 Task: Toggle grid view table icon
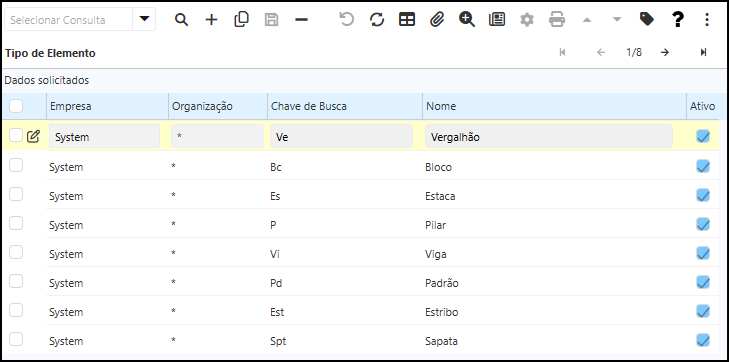tap(407, 20)
